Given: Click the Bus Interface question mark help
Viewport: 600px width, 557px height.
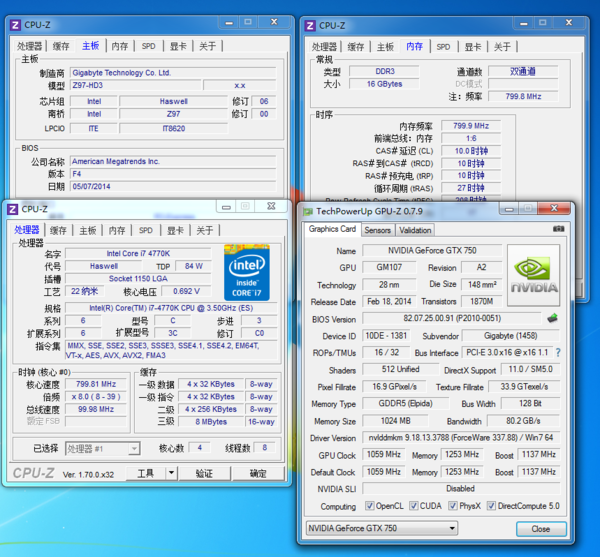Looking at the screenshot, I should click(558, 353).
